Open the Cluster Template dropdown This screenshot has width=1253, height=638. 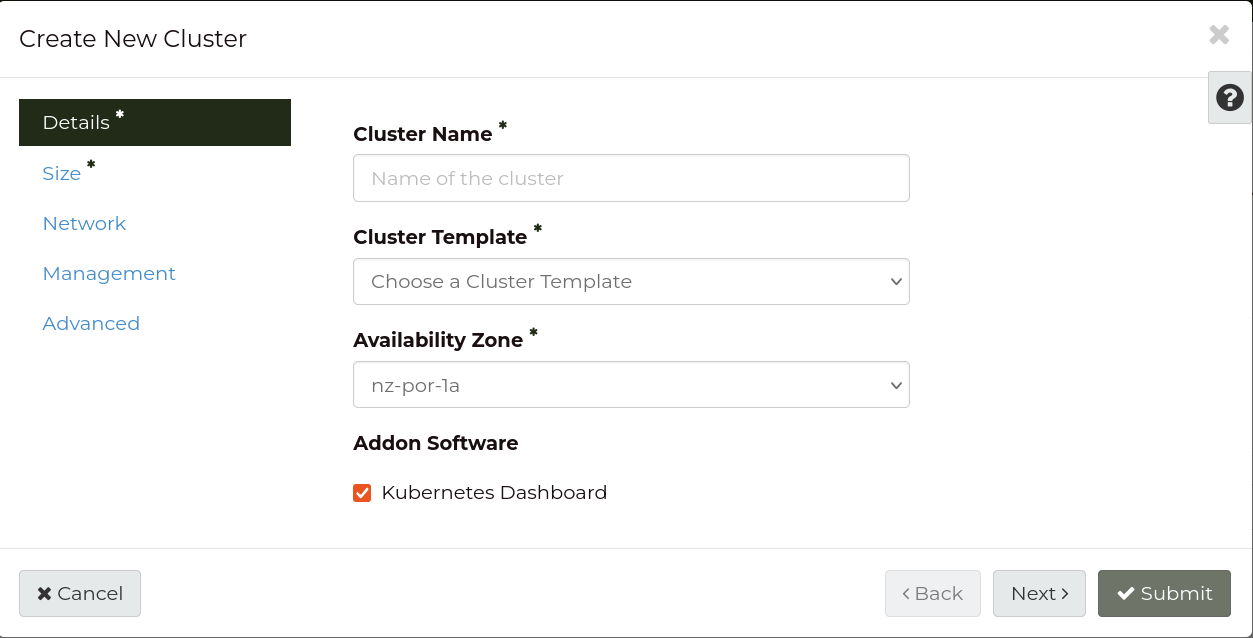631,281
